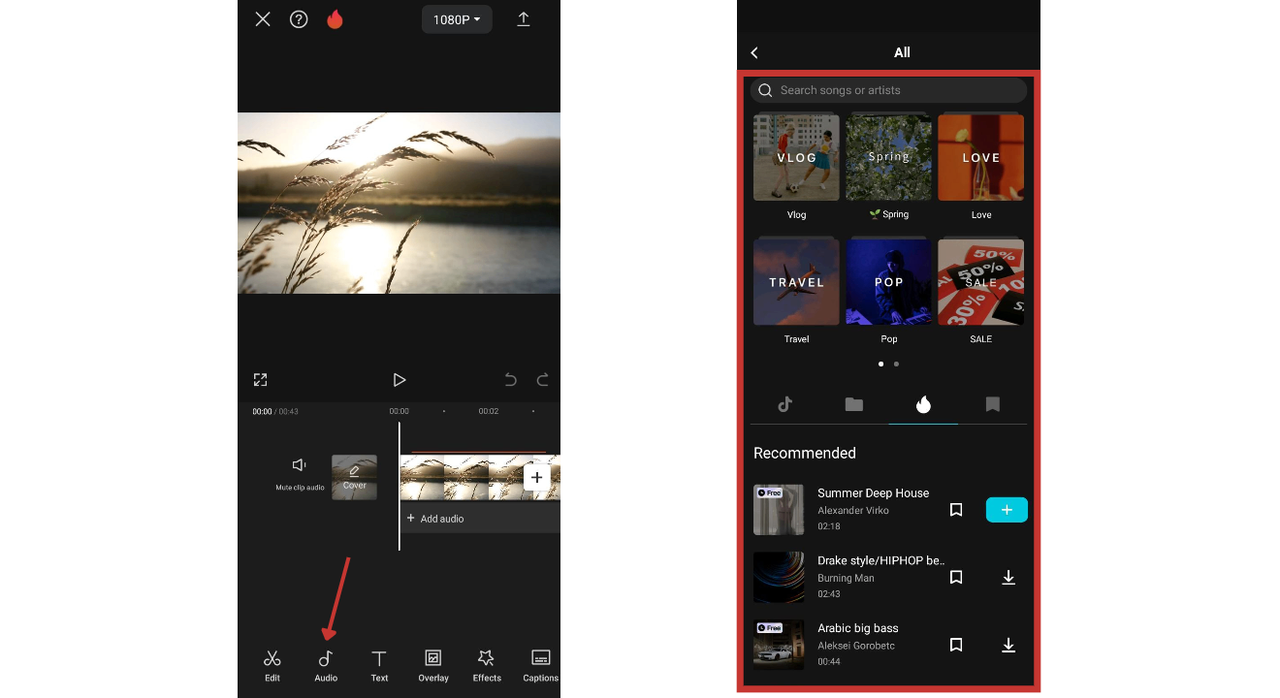
Task: Expand preview to fullscreen
Action: coord(260,380)
